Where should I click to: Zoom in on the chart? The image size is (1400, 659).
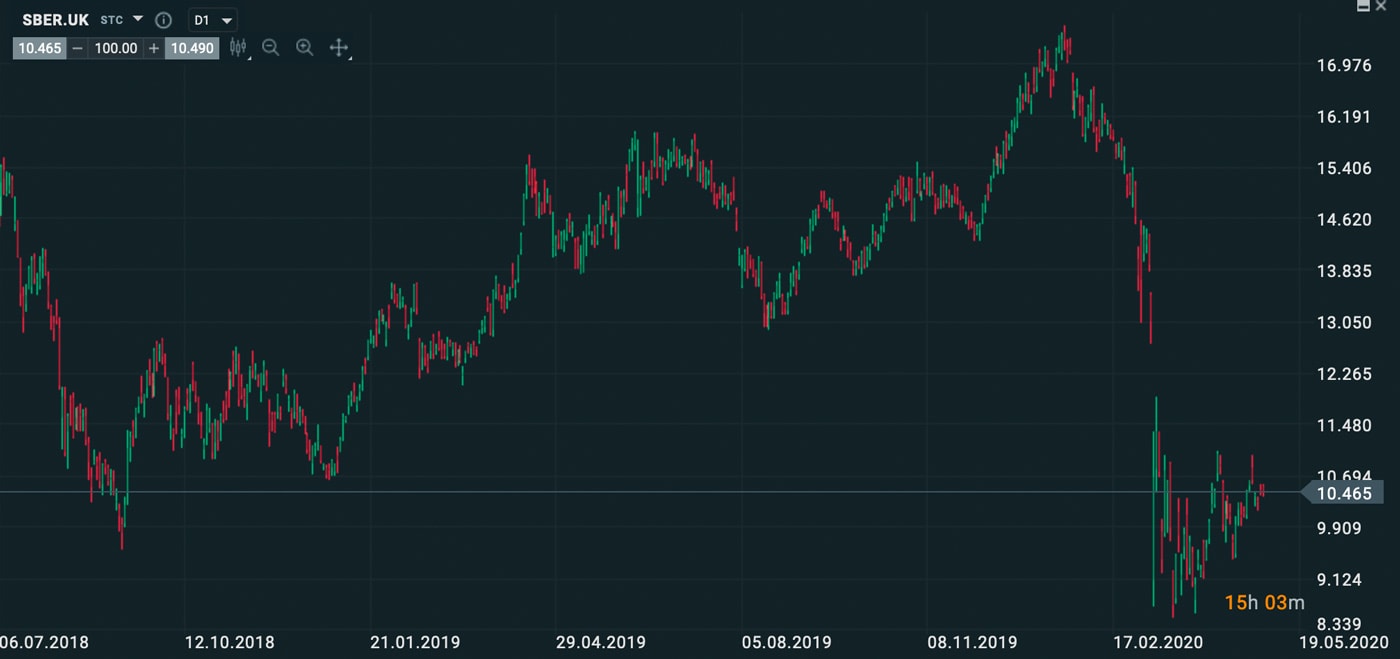pyautogui.click(x=305, y=47)
